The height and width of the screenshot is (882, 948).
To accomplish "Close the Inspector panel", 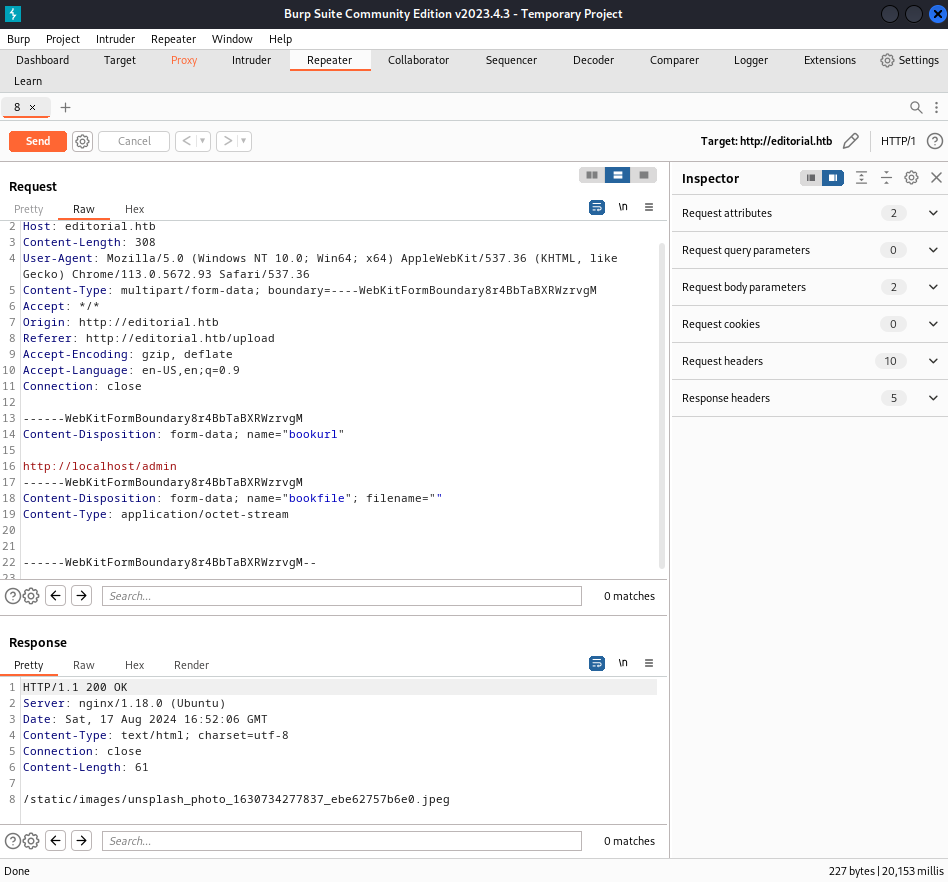I will point(936,178).
